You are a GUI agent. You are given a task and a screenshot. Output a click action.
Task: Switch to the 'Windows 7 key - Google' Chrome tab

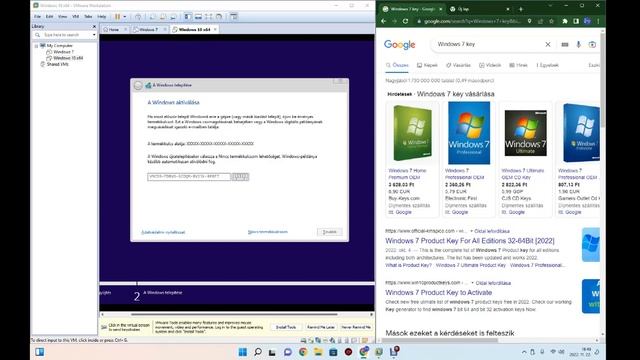(412, 9)
